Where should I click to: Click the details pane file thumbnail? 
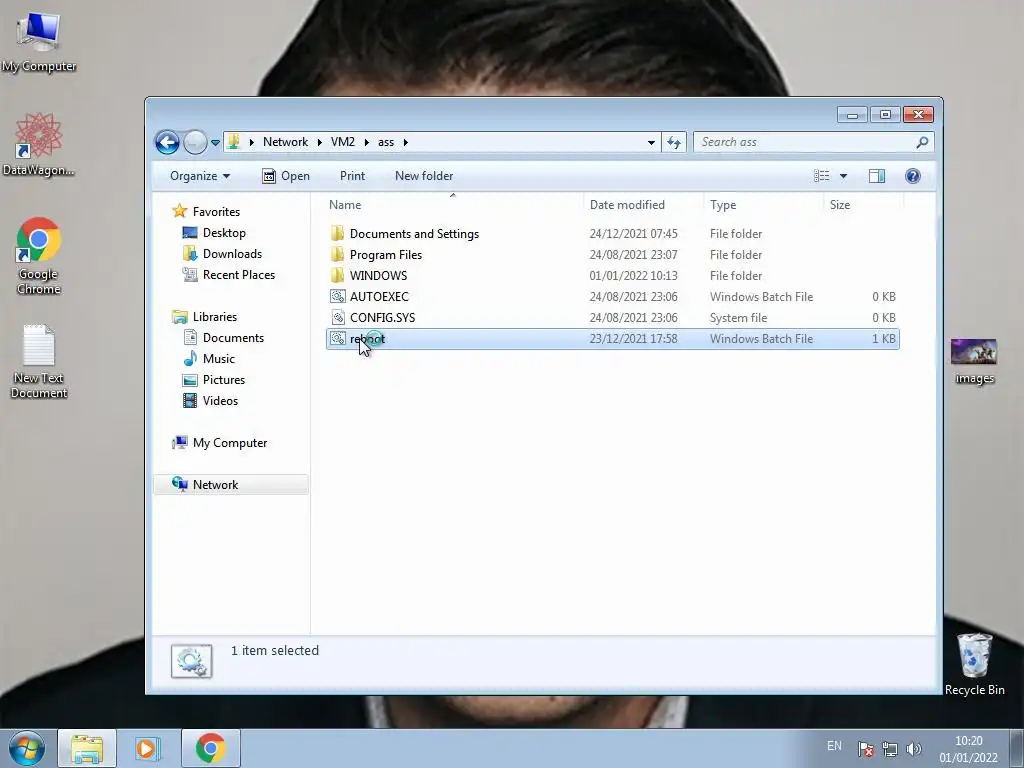pyautogui.click(x=191, y=661)
